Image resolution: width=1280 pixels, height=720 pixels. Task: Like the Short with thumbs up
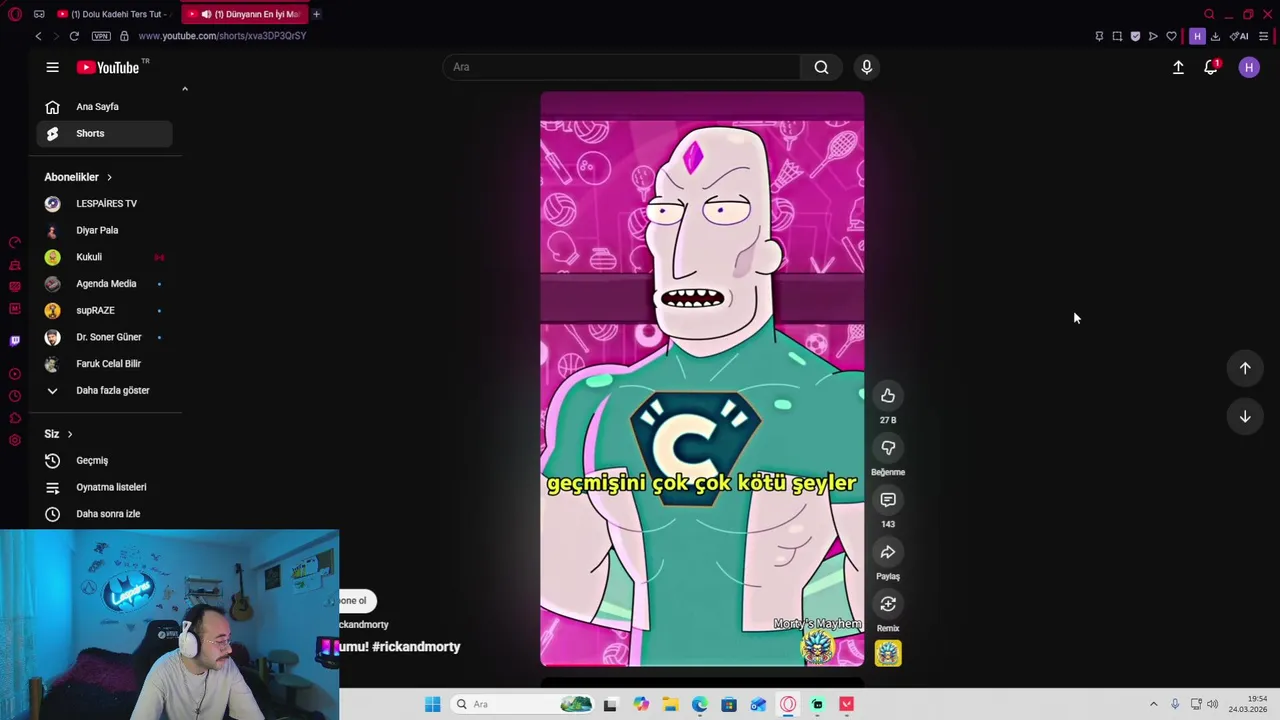click(888, 396)
